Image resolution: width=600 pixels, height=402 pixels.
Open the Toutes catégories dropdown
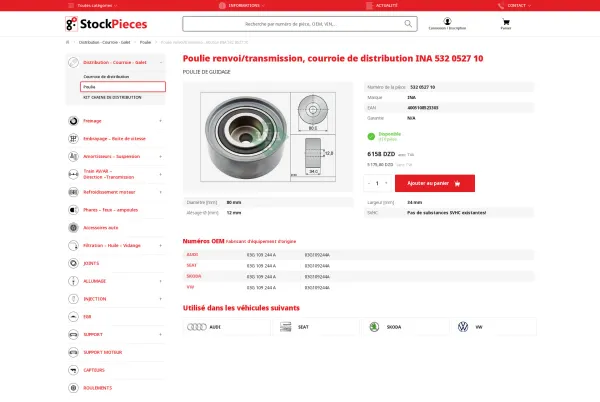(93, 6)
